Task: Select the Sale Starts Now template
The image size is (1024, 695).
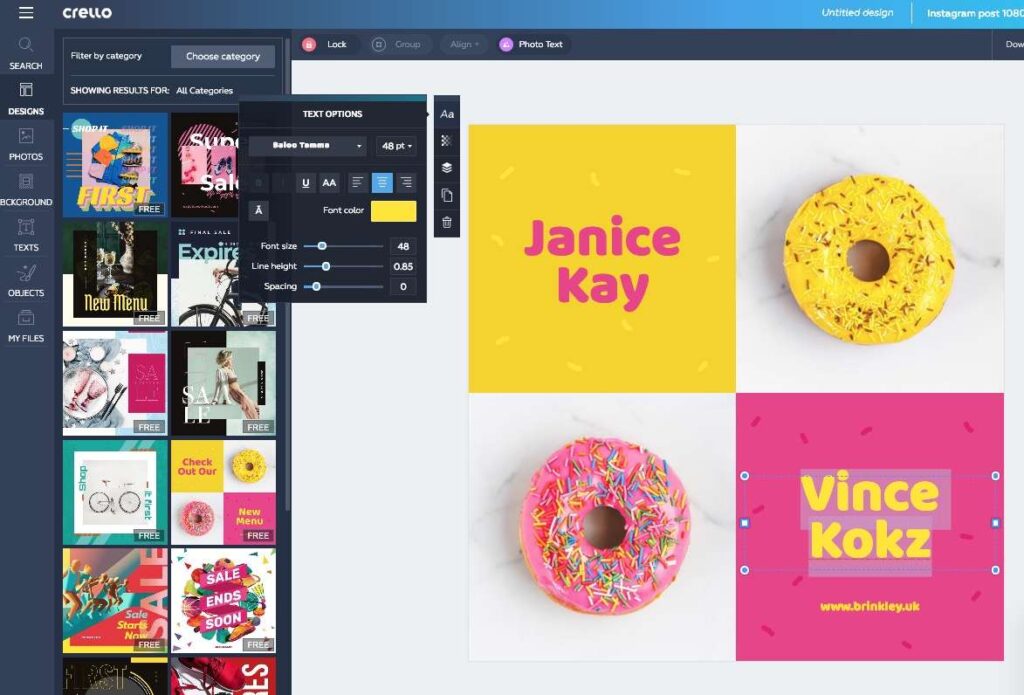Action: click(x=115, y=600)
